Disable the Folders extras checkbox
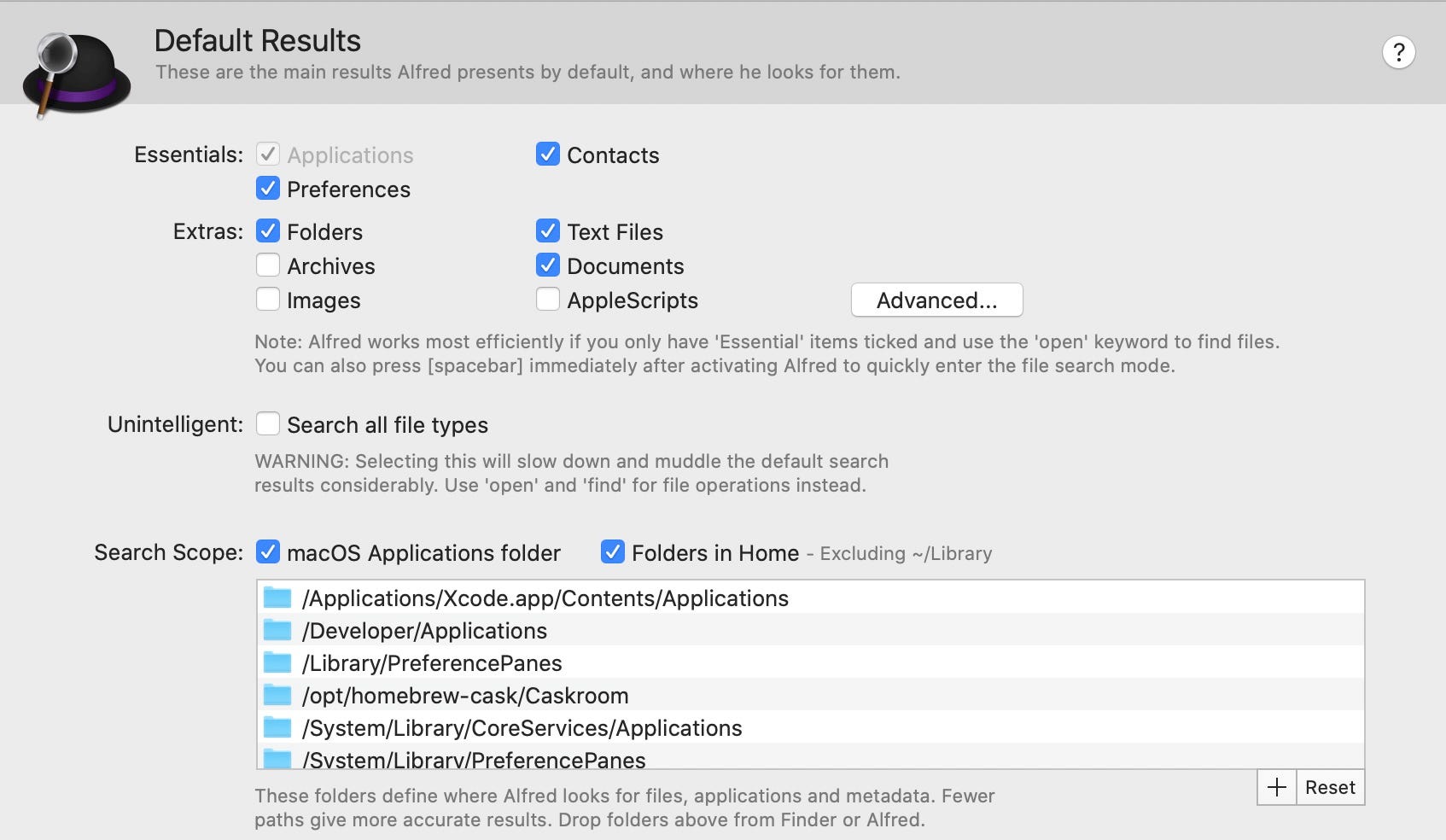Viewport: 1446px width, 840px height. coord(268,231)
